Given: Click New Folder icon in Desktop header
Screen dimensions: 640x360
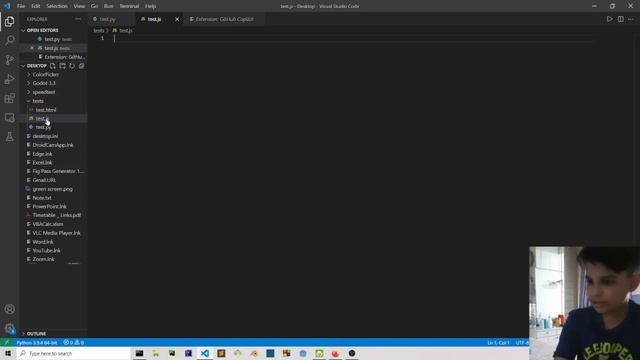Looking at the screenshot, I should coord(62,66).
